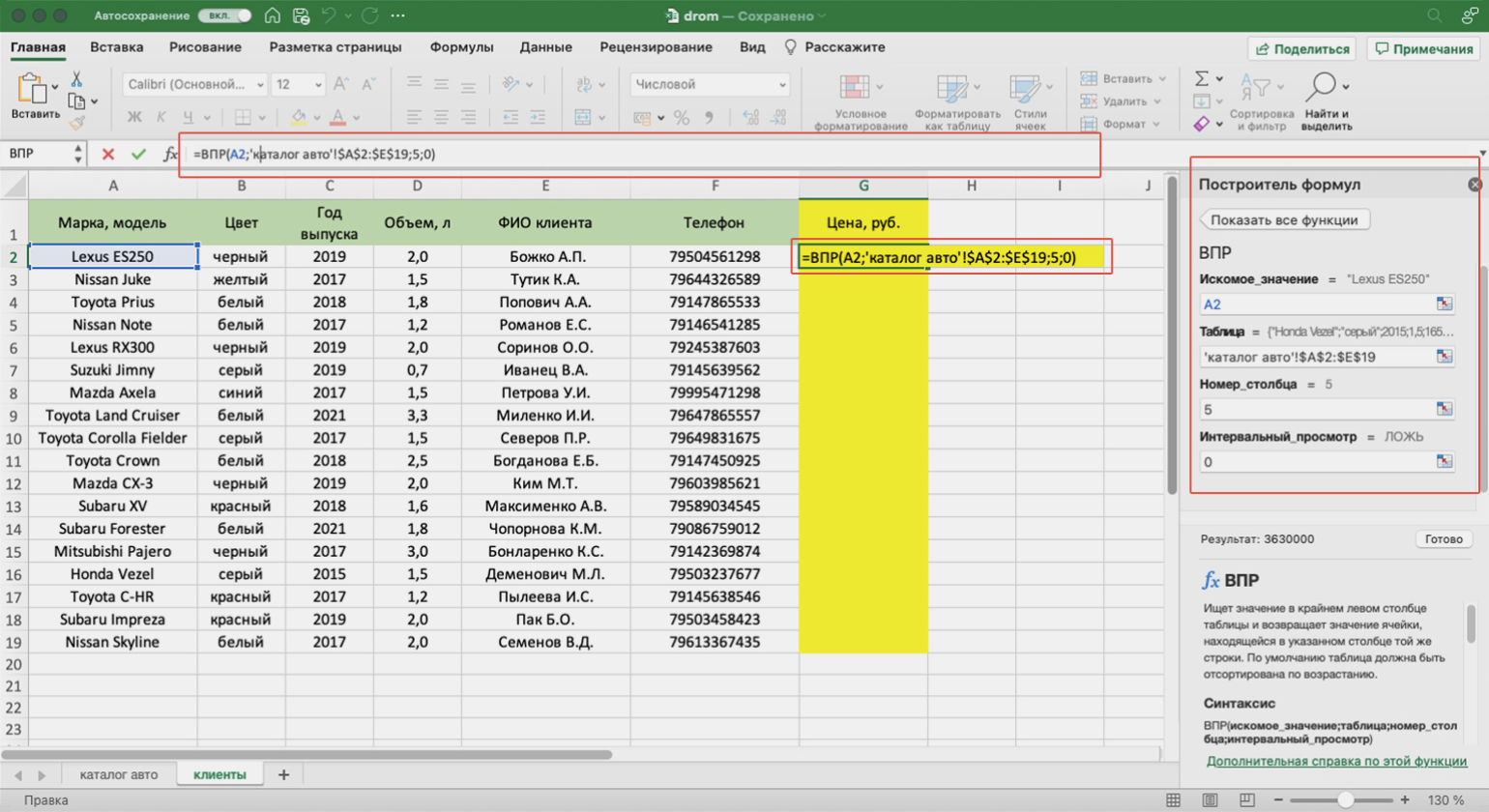Viewport: 1489px width, 812px height.
Task: Open Conditional Formatting icon
Action: click(855, 90)
